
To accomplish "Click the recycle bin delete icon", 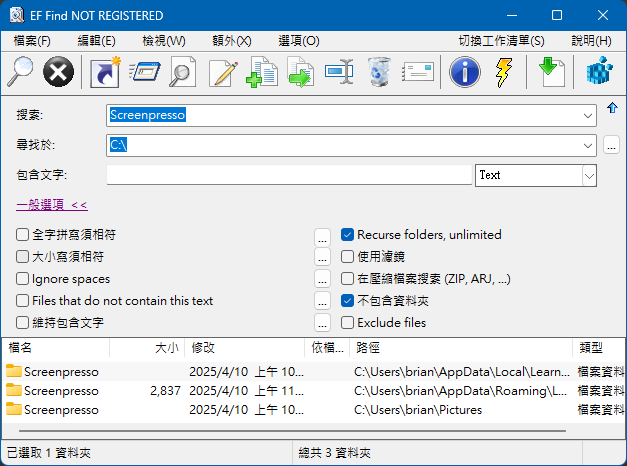I will (380, 72).
